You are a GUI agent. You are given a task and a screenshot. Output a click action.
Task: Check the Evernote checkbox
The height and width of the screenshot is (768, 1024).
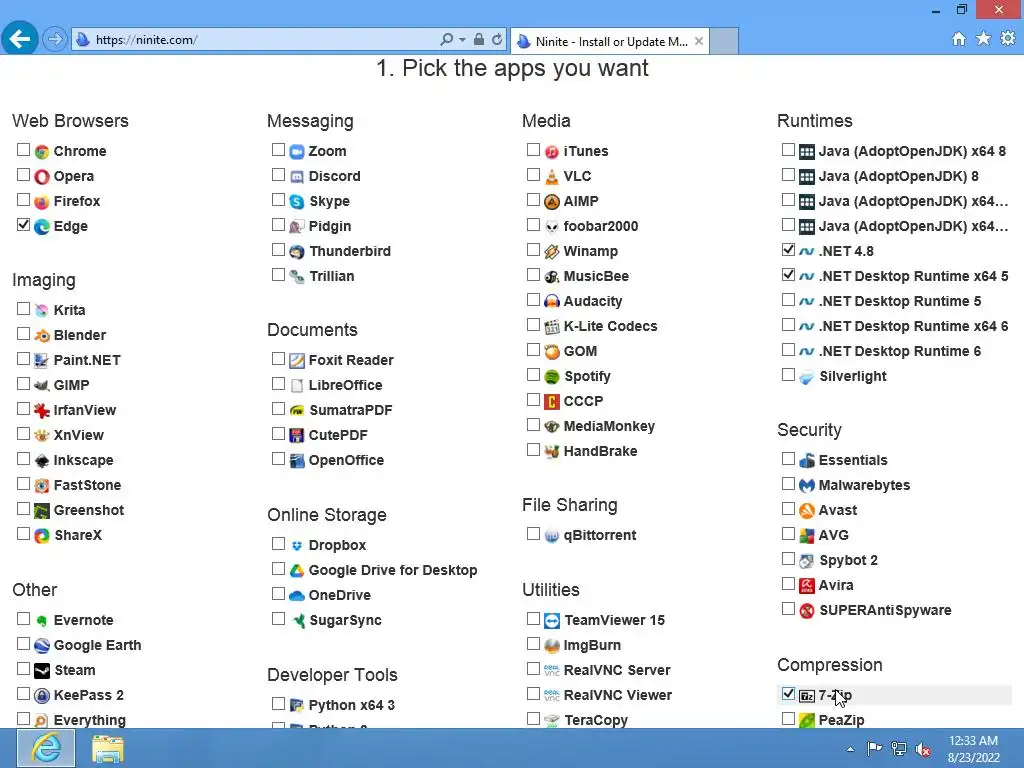(24, 618)
